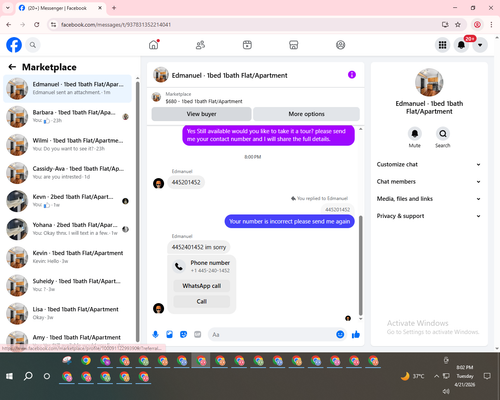Send a thumbs-up like
Screen dimensions: 500x400
tap(356, 334)
